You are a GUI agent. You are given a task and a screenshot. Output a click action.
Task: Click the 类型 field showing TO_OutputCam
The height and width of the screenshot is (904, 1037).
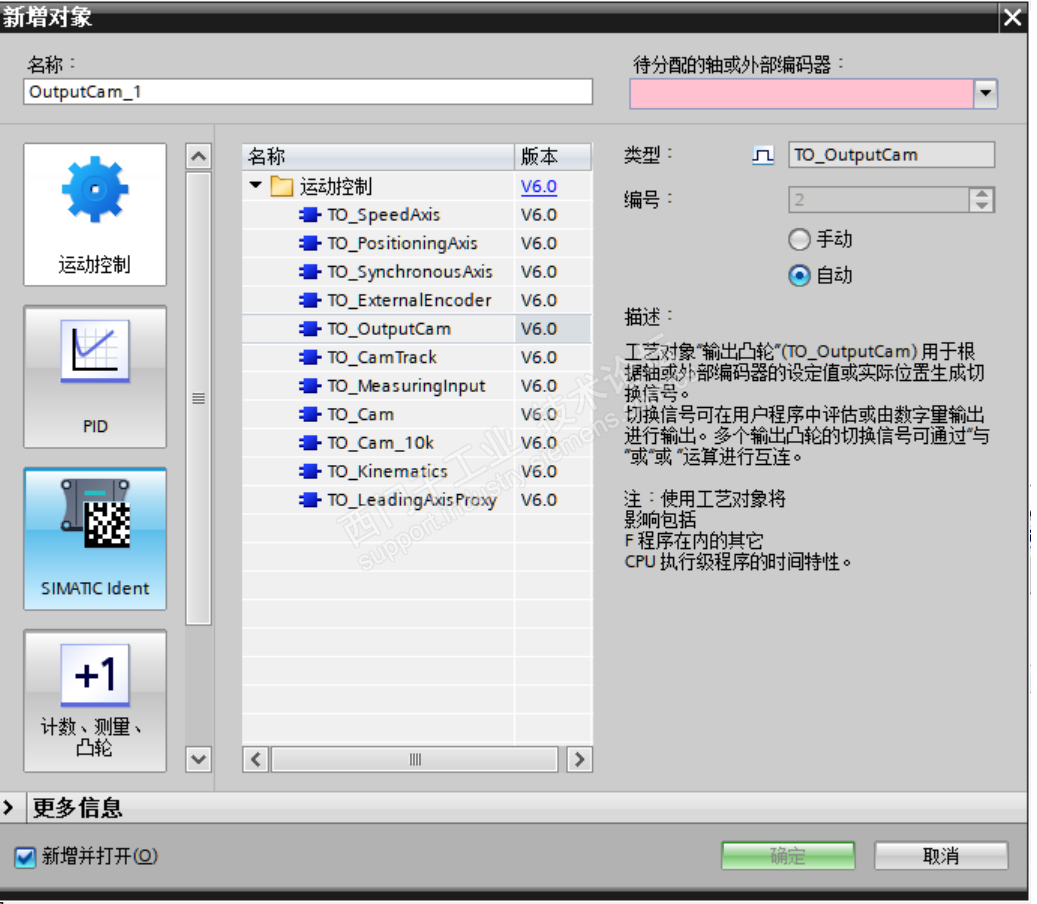[891, 155]
